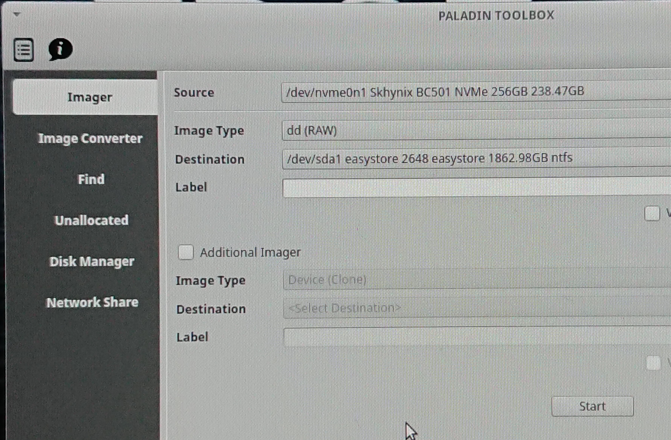Click the Source label text
Viewport: 671px width, 440px height.
194,92
